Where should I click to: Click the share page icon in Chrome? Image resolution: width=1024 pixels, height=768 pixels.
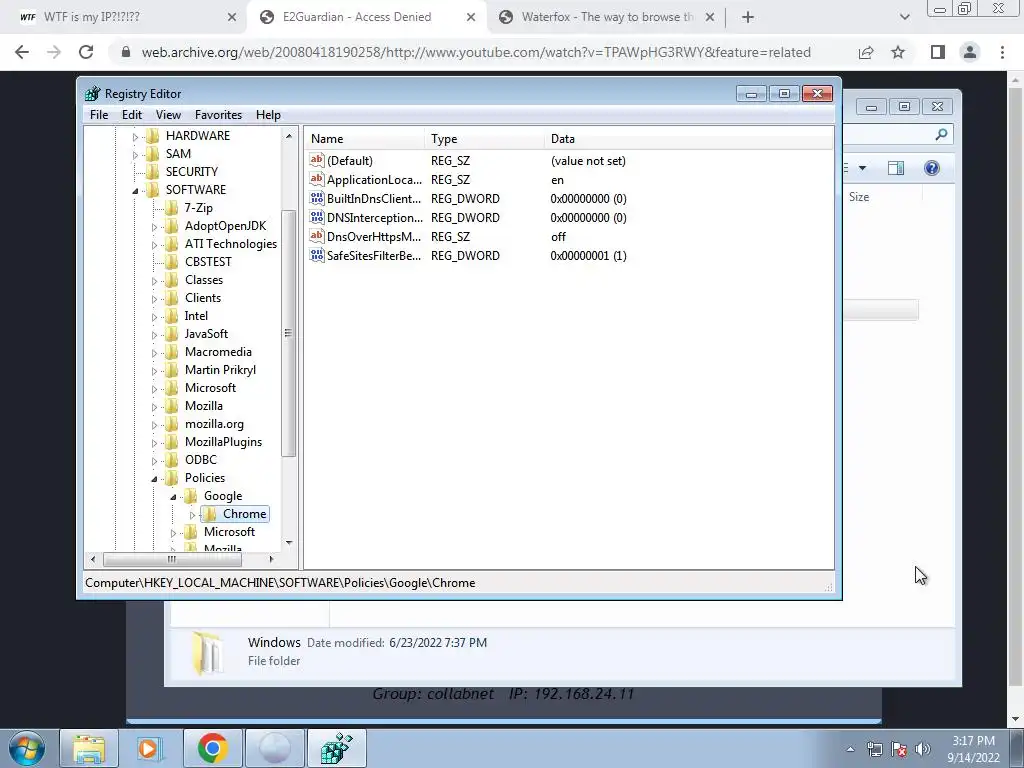(x=866, y=52)
